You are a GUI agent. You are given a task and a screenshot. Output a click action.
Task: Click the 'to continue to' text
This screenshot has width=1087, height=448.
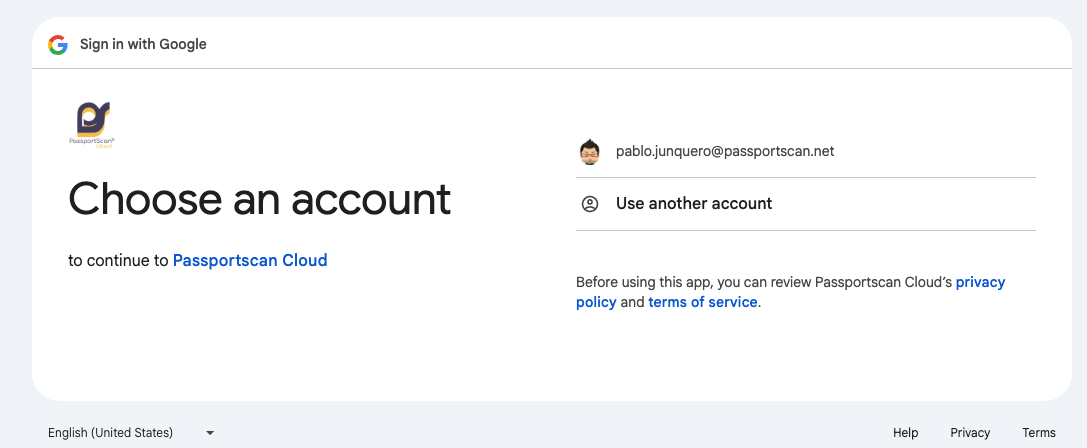coord(118,260)
